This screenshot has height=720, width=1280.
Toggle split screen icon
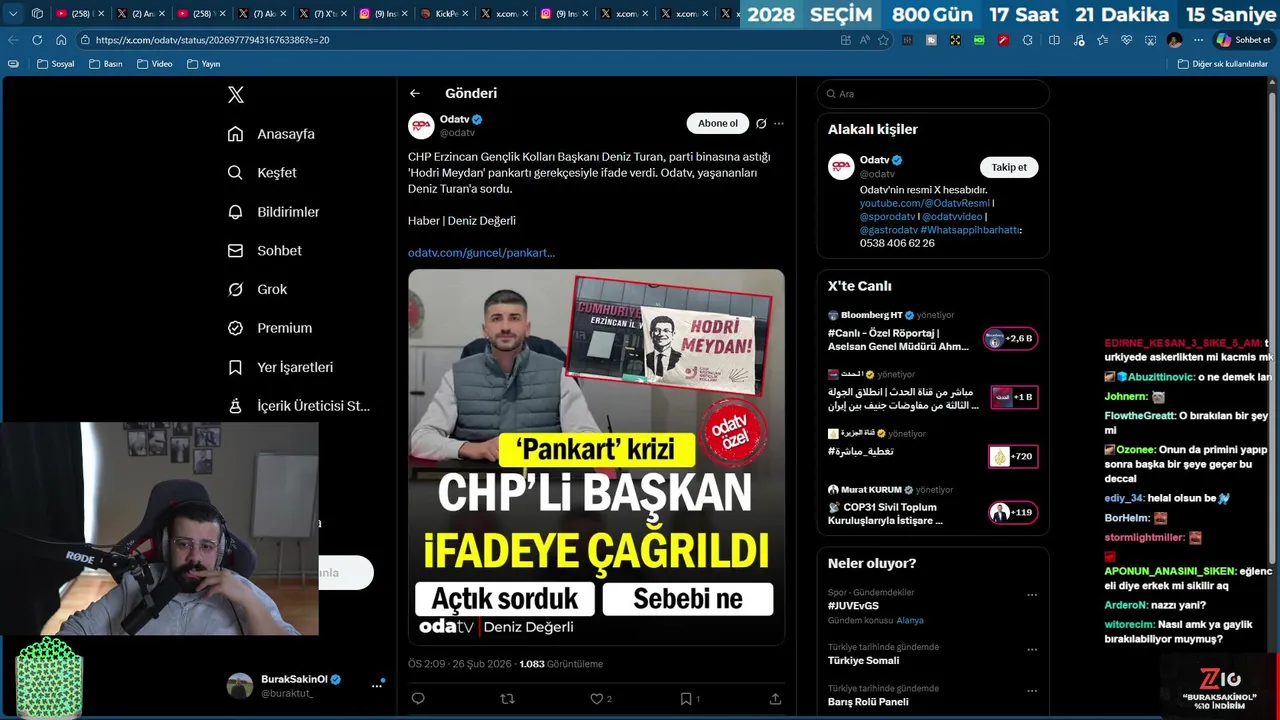point(1054,40)
